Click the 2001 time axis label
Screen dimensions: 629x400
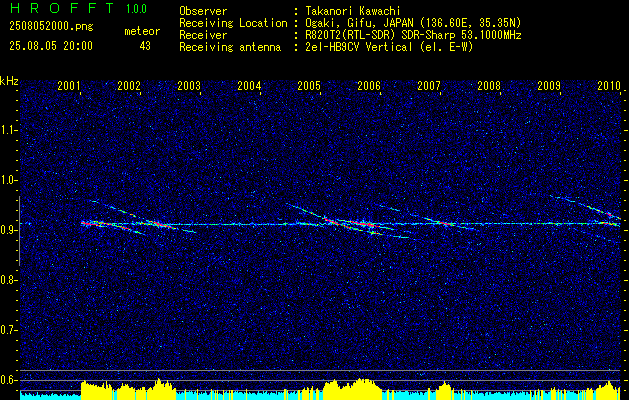(x=69, y=85)
